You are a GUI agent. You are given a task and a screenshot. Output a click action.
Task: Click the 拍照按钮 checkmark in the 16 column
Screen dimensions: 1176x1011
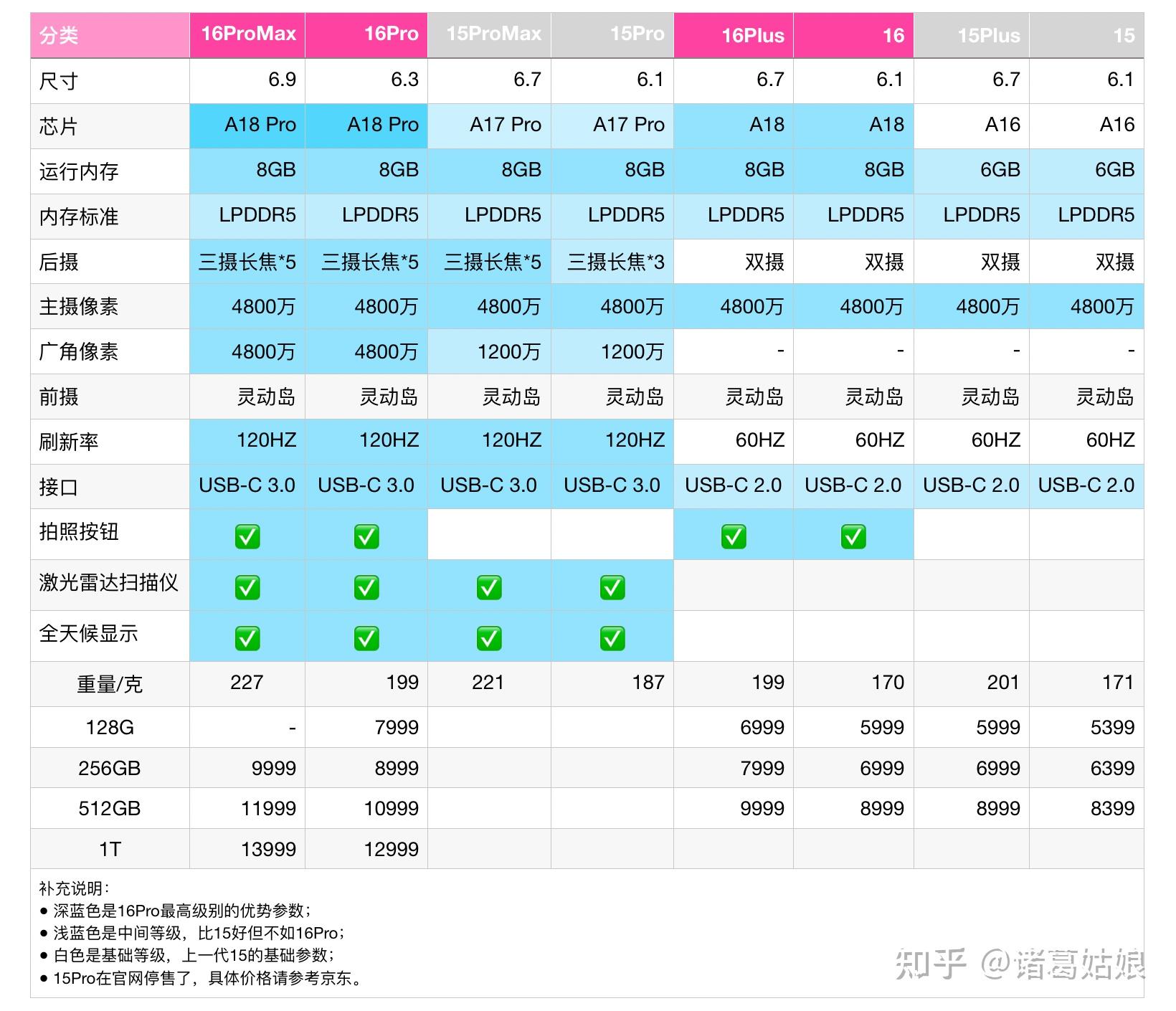click(x=853, y=536)
